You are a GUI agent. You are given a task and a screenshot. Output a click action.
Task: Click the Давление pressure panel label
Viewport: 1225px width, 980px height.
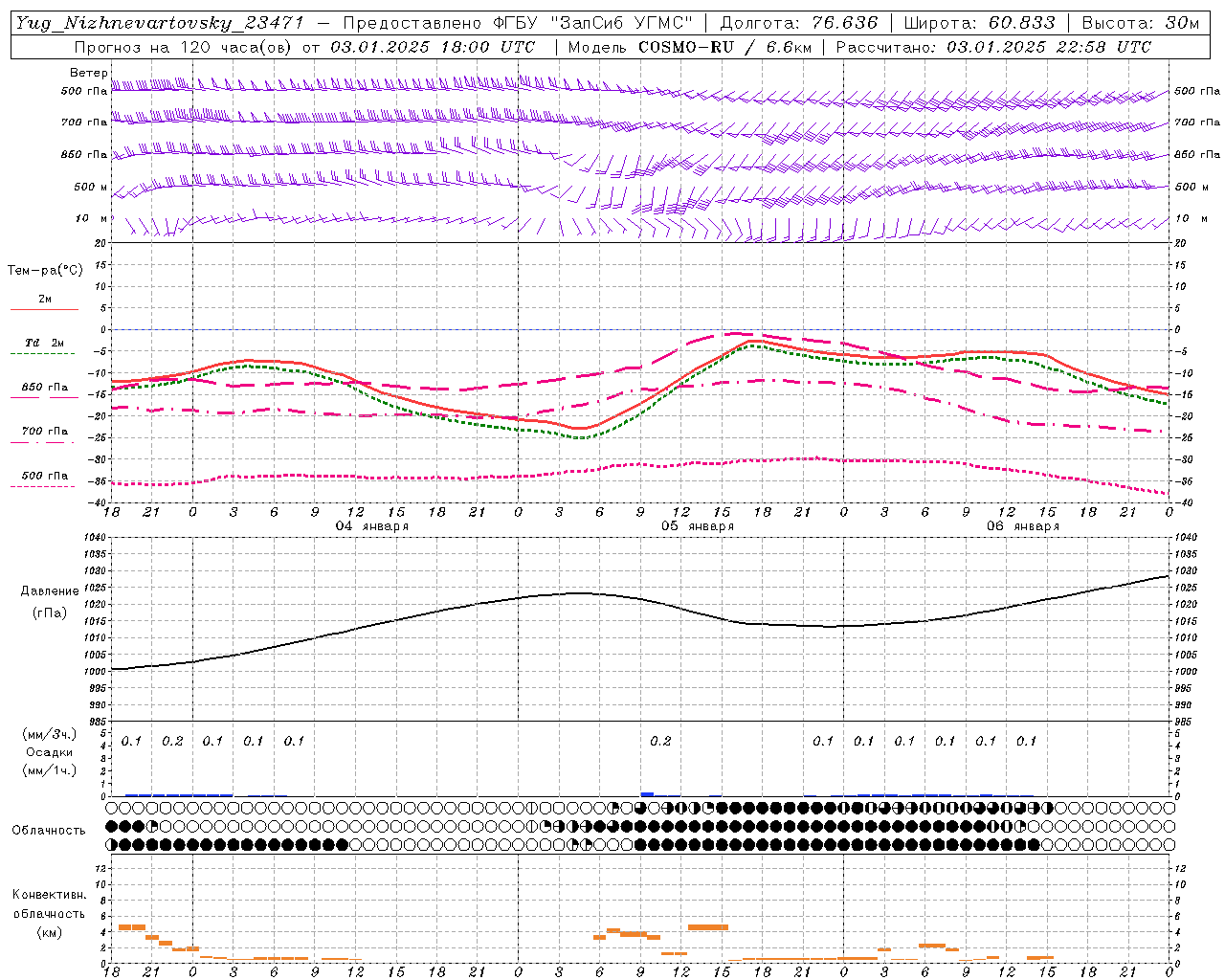tap(50, 591)
